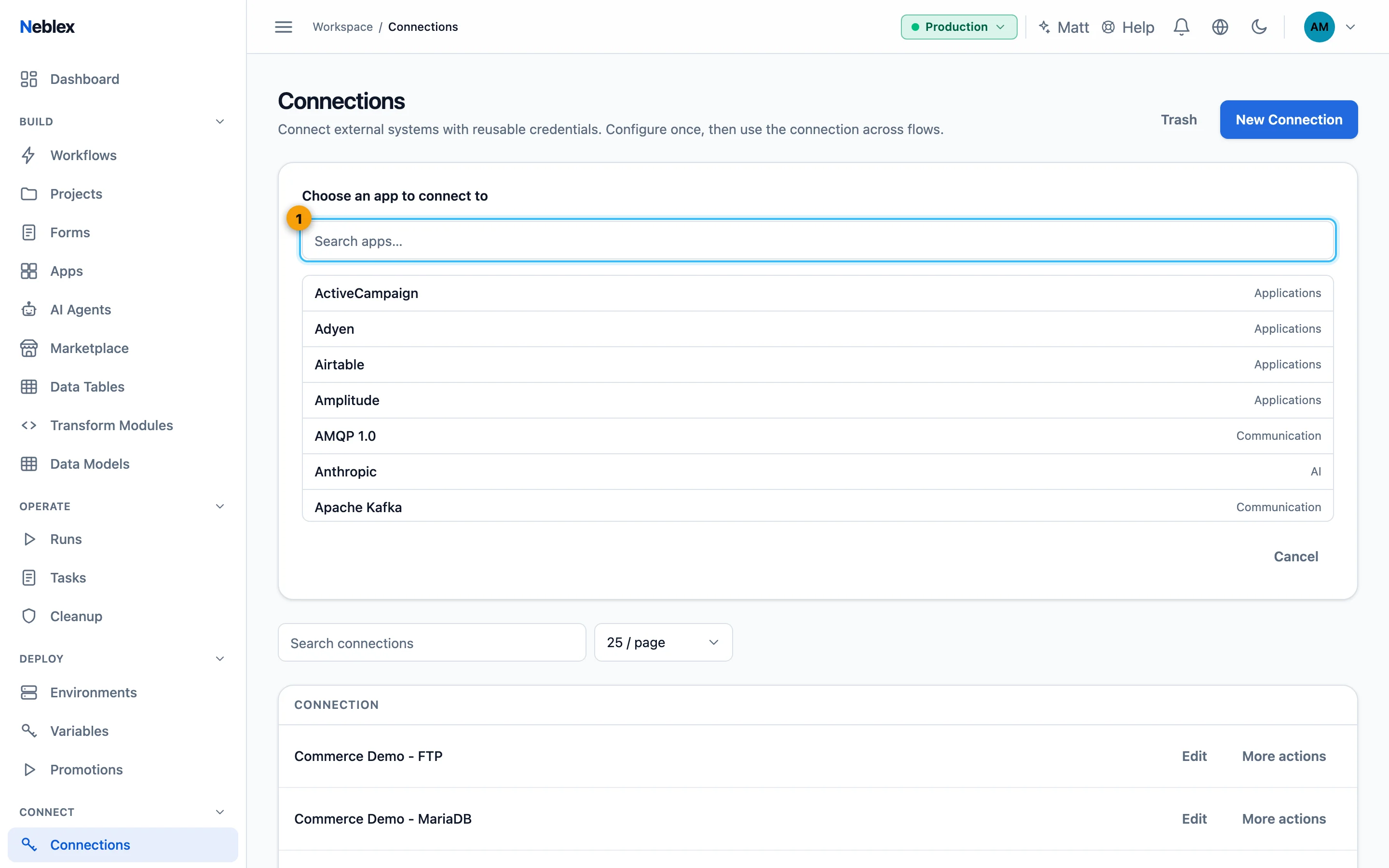The width and height of the screenshot is (1389, 868).
Task: Toggle dark mode moon icon
Action: (x=1259, y=27)
